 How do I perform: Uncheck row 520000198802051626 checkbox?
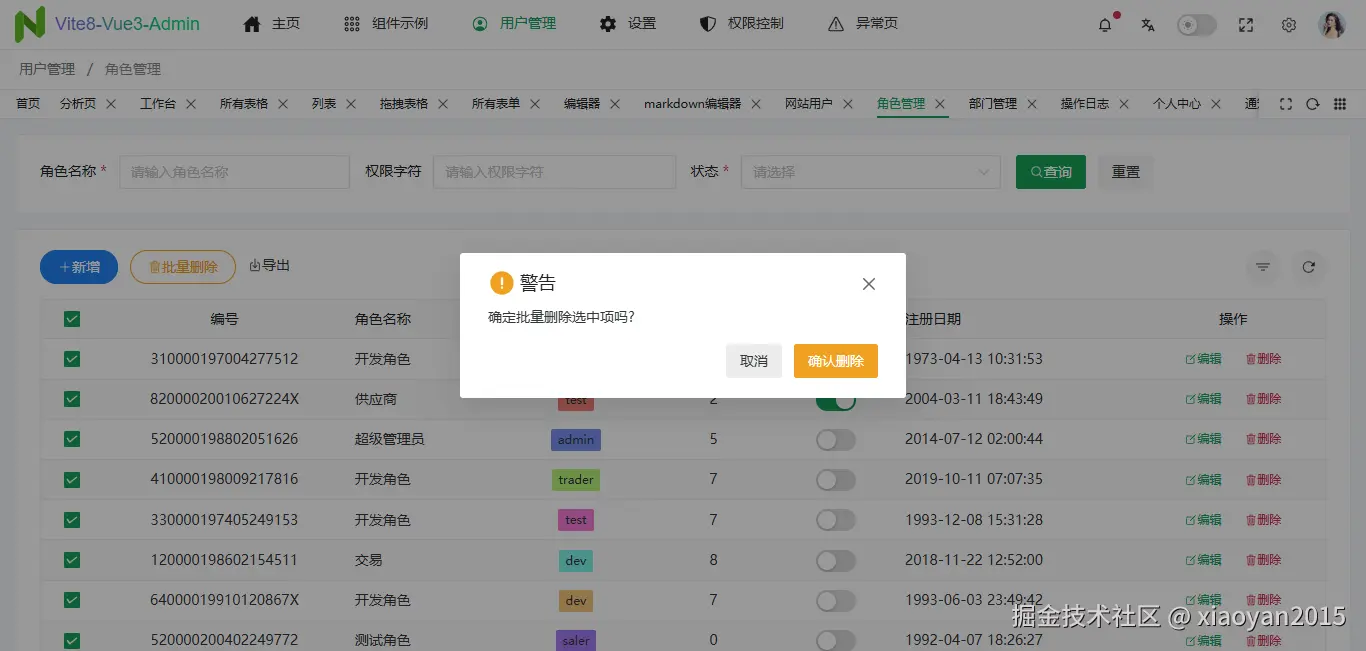coord(72,439)
